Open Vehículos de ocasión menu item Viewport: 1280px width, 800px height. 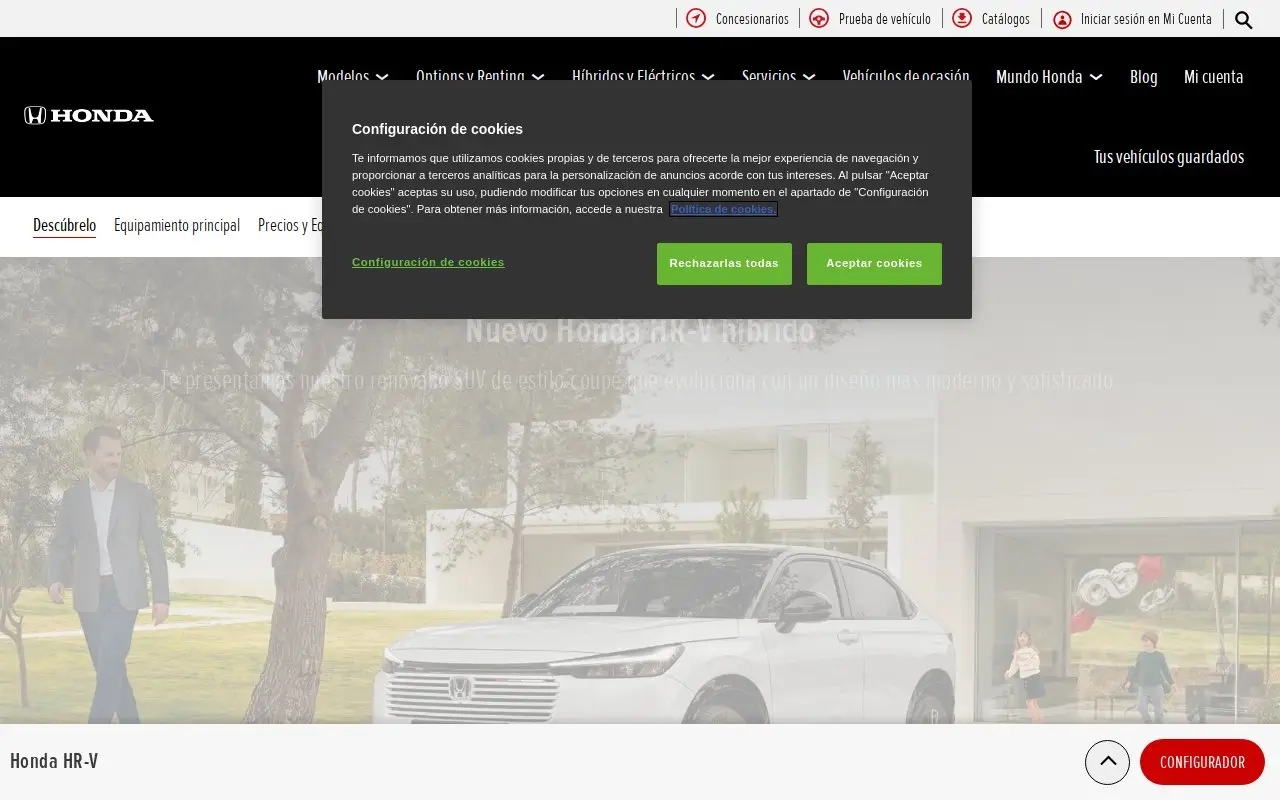click(906, 76)
